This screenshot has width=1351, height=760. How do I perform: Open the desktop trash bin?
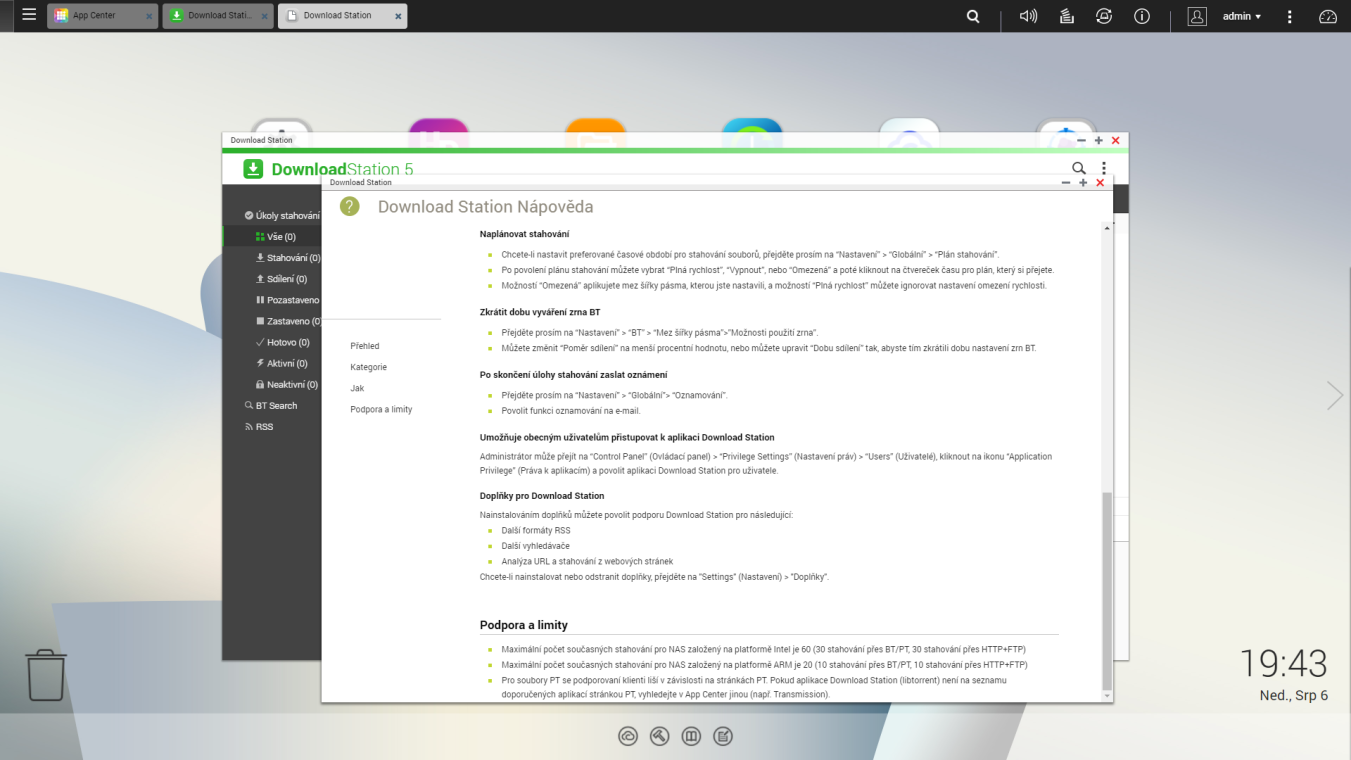46,675
